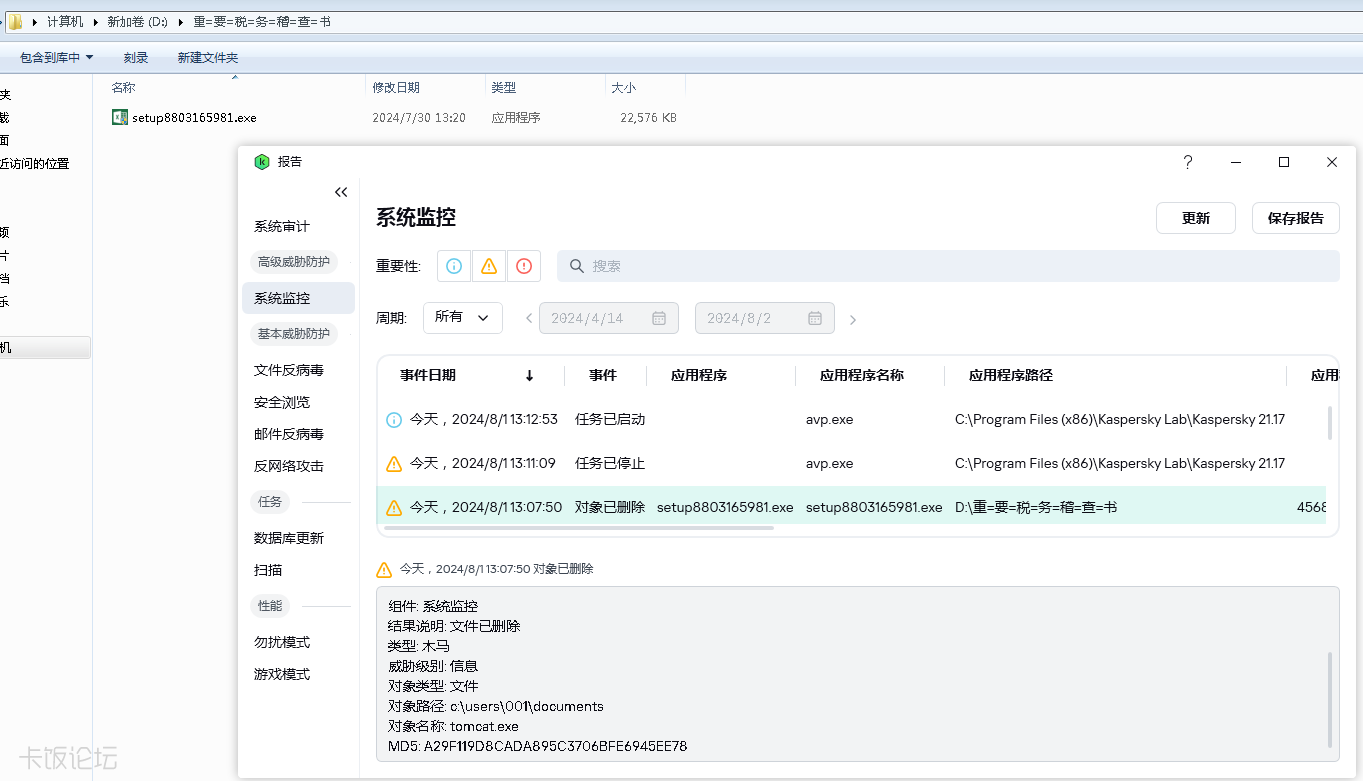The height and width of the screenshot is (781, 1363).
Task: Go to next period with right chevron
Action: pos(853,320)
